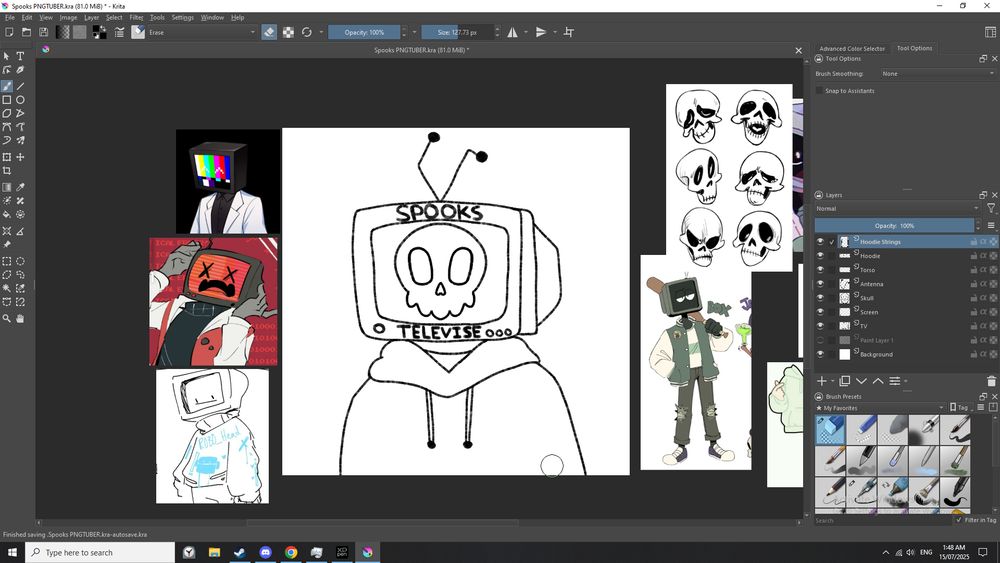Choose the Zoom tool
The width and height of the screenshot is (1000, 563).
[x=7, y=319]
